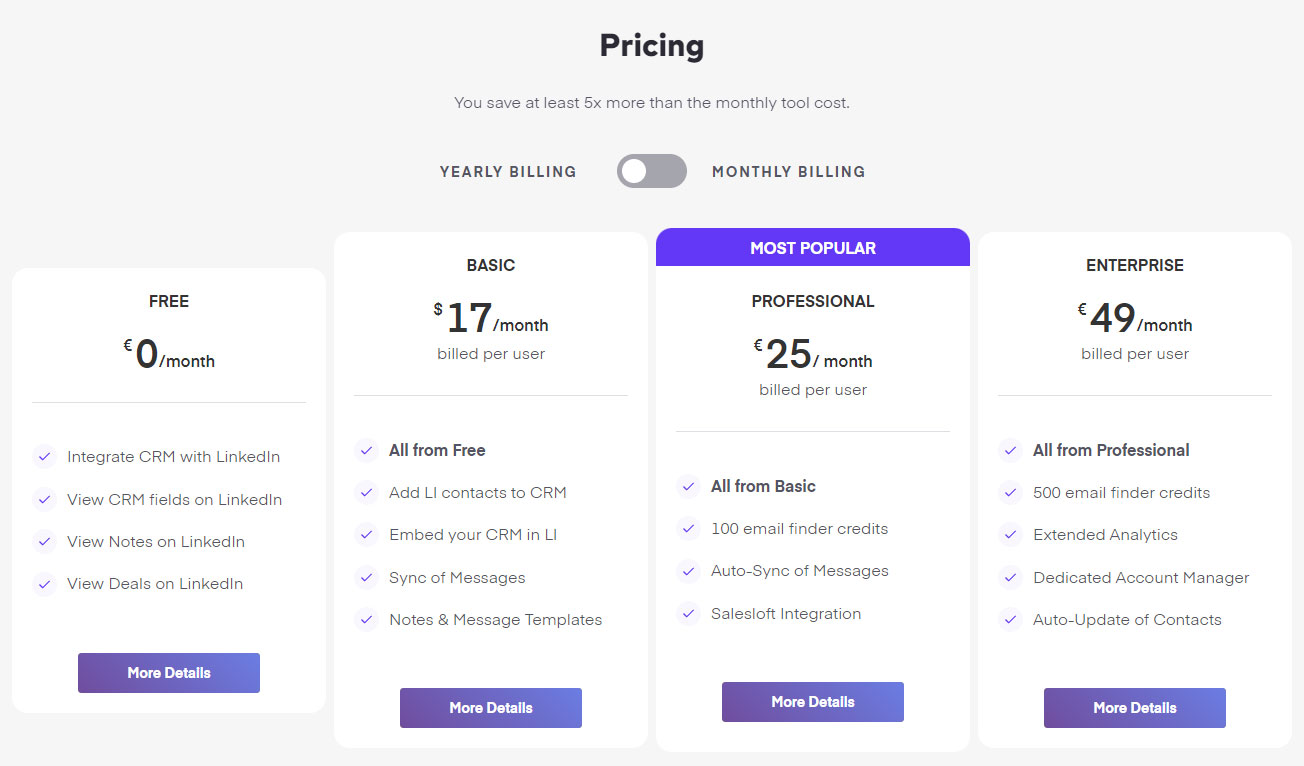Screen dimensions: 1304x766
Task: Click checkmark icon next to Salesloft Integration
Action: (688, 614)
